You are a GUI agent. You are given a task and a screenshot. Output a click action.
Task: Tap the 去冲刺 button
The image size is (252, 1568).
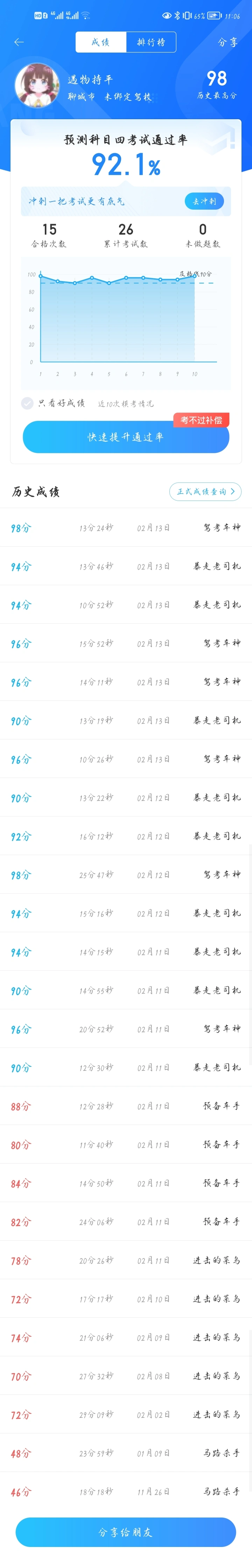[x=204, y=202]
